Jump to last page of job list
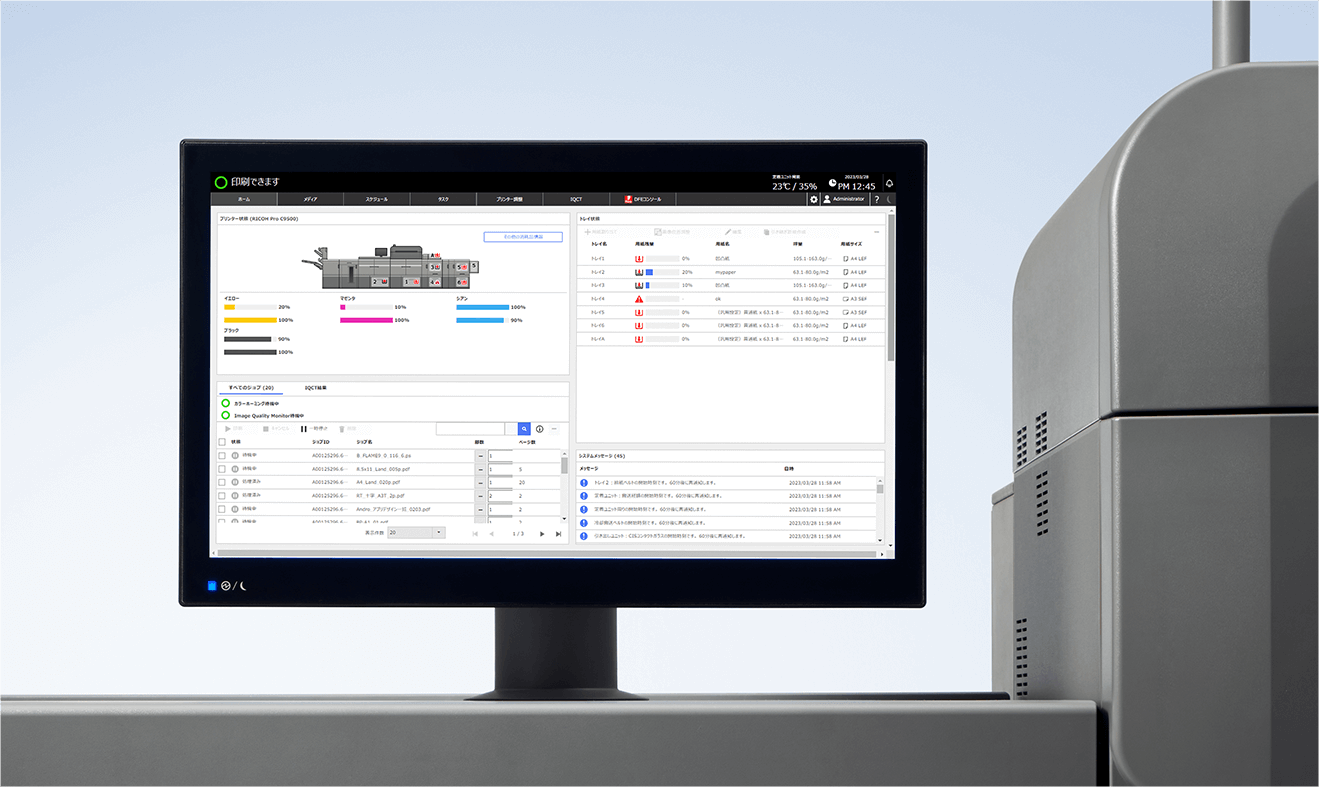 point(558,534)
